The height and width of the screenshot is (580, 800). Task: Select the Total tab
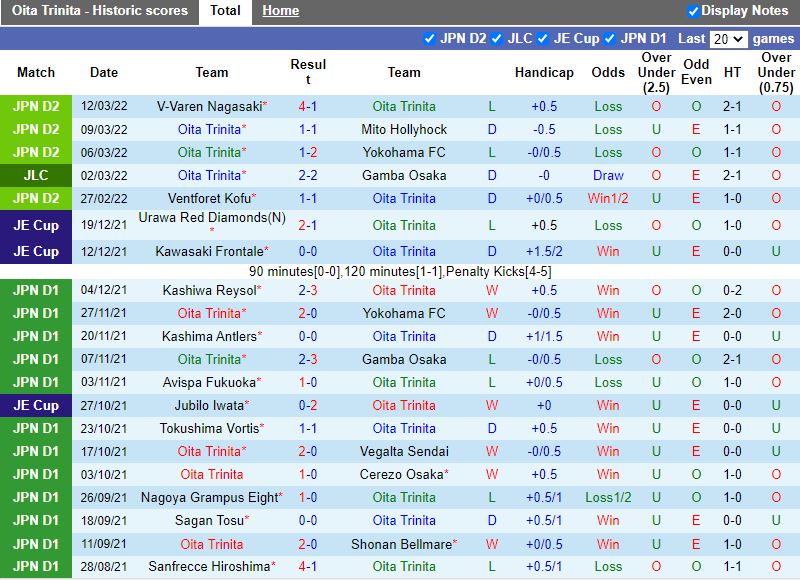pyautogui.click(x=225, y=11)
